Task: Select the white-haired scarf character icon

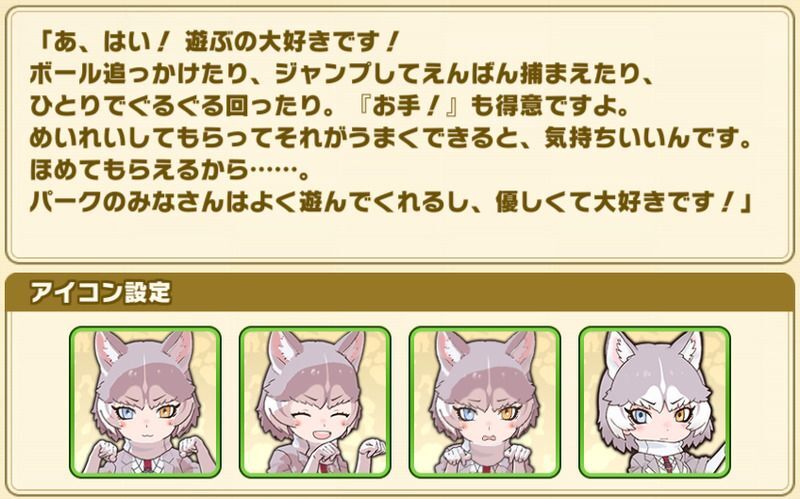Action: 655,402
